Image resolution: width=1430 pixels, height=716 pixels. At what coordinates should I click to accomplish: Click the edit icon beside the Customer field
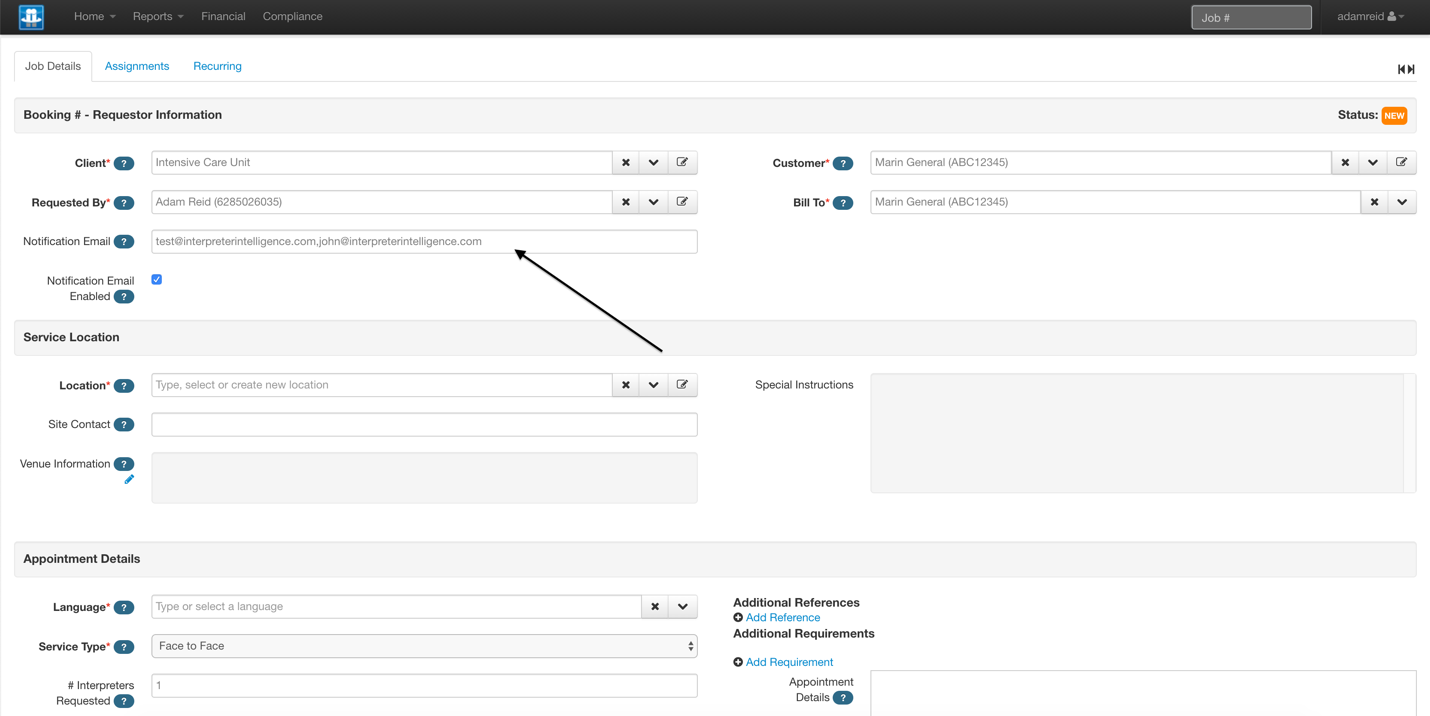click(1403, 162)
